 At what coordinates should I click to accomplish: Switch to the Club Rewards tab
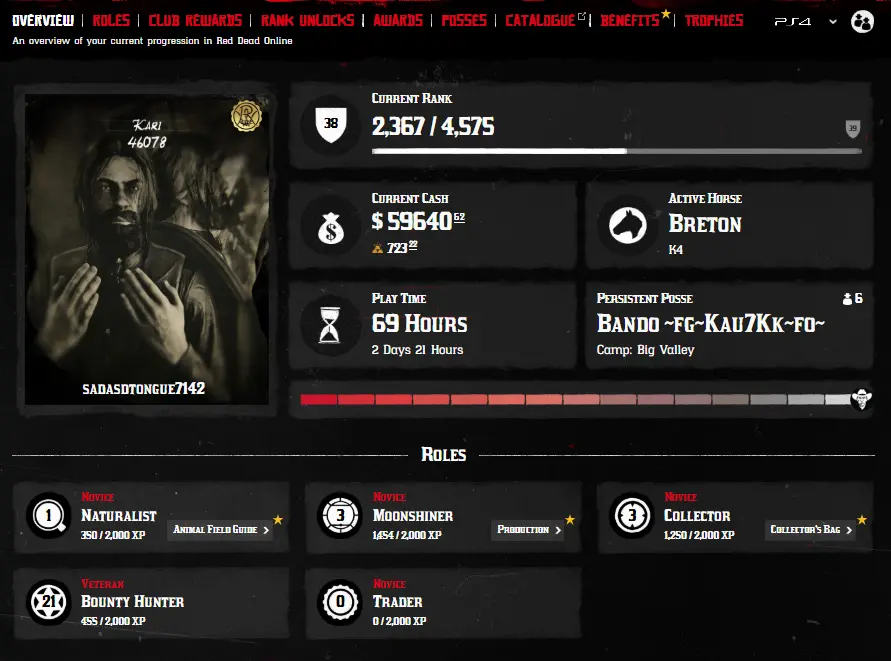point(195,20)
